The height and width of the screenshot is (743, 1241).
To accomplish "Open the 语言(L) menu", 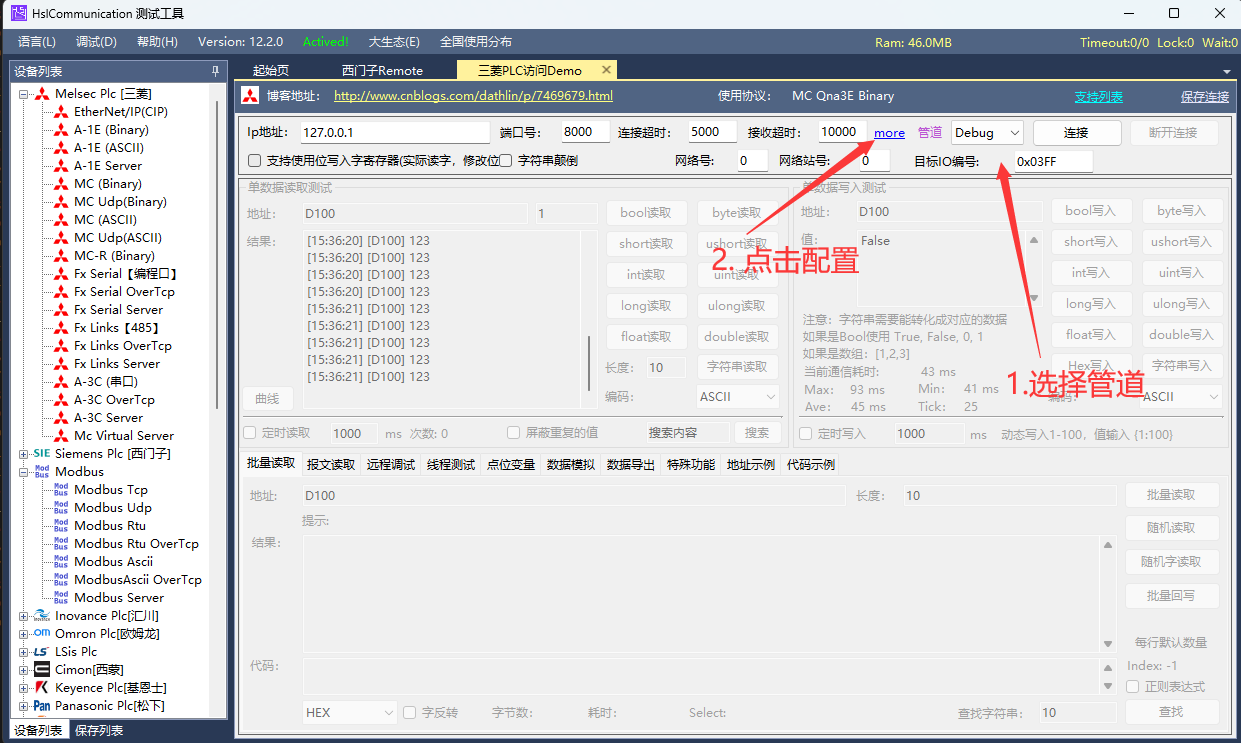I will (37, 42).
